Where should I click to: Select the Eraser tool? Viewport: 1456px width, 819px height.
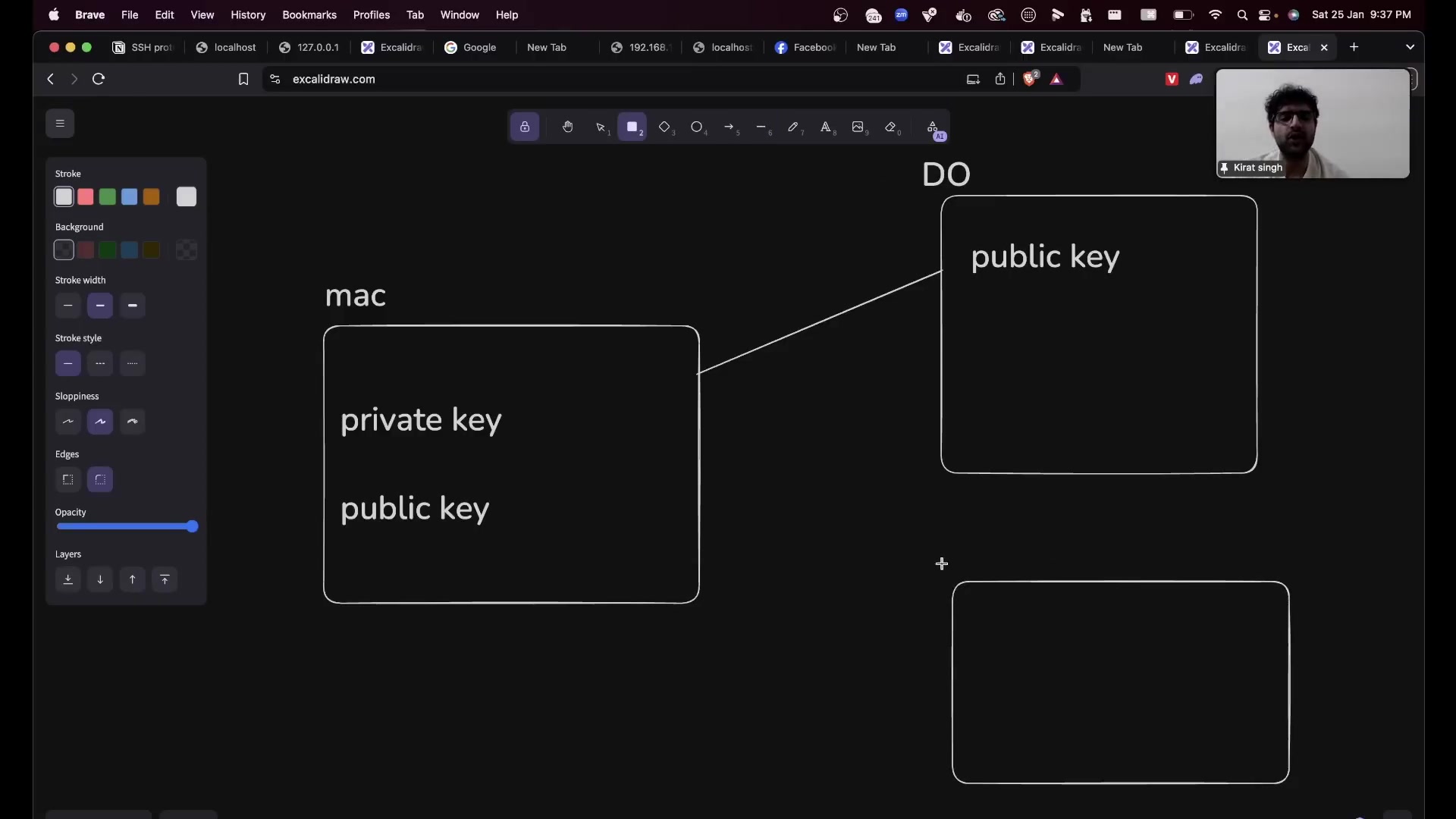[891, 127]
